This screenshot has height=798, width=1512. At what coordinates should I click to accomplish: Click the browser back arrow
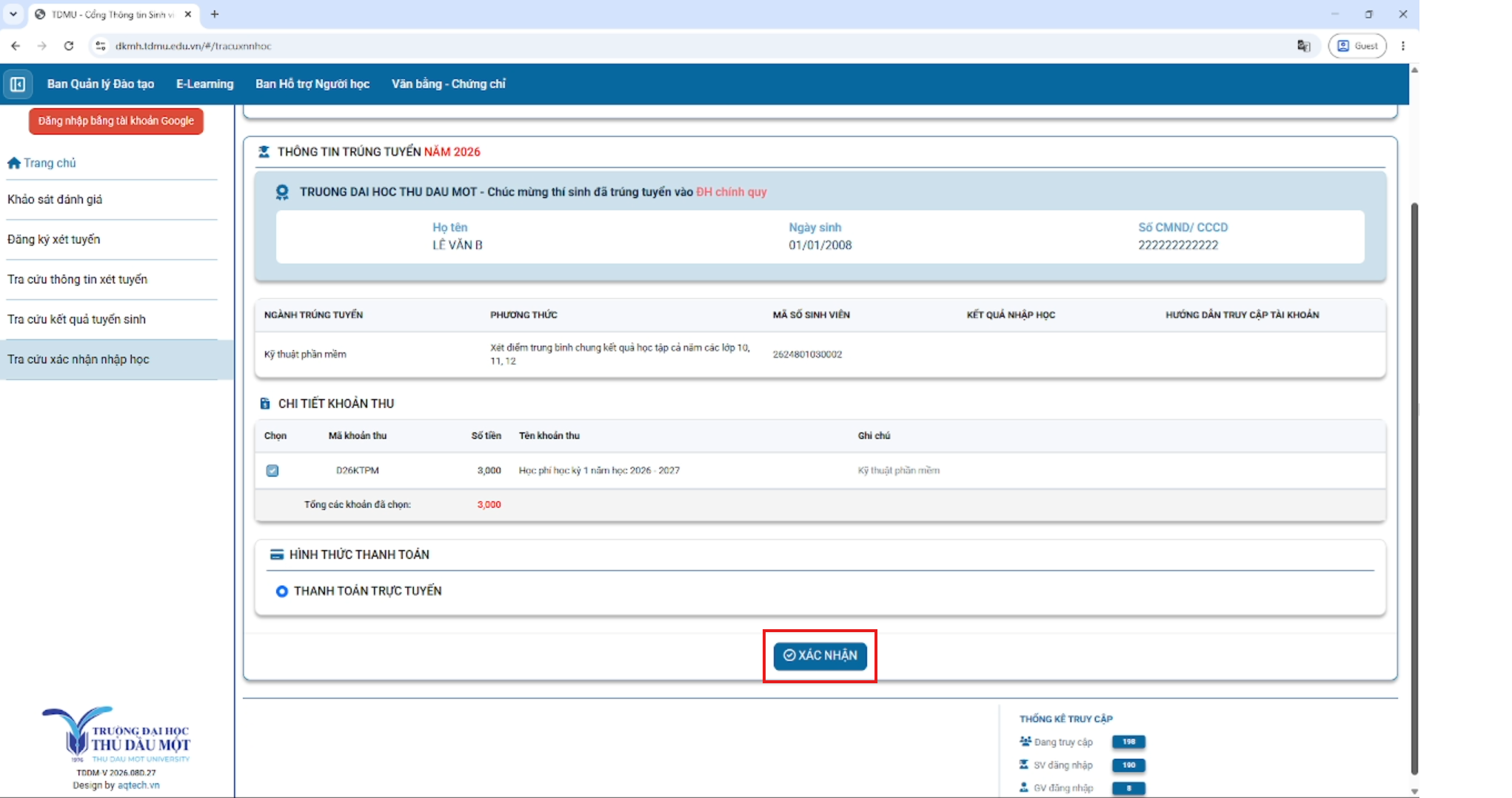click(16, 46)
